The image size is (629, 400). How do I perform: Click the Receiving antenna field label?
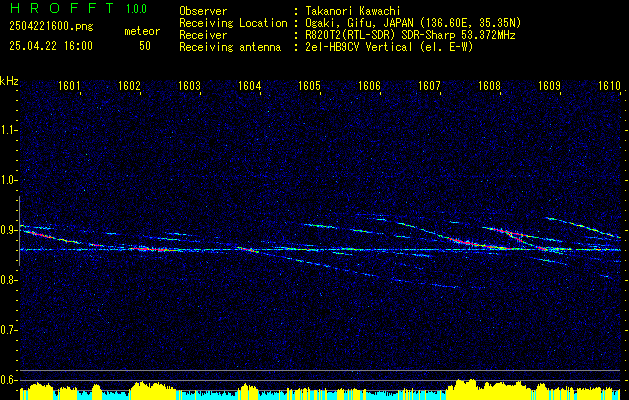point(230,47)
